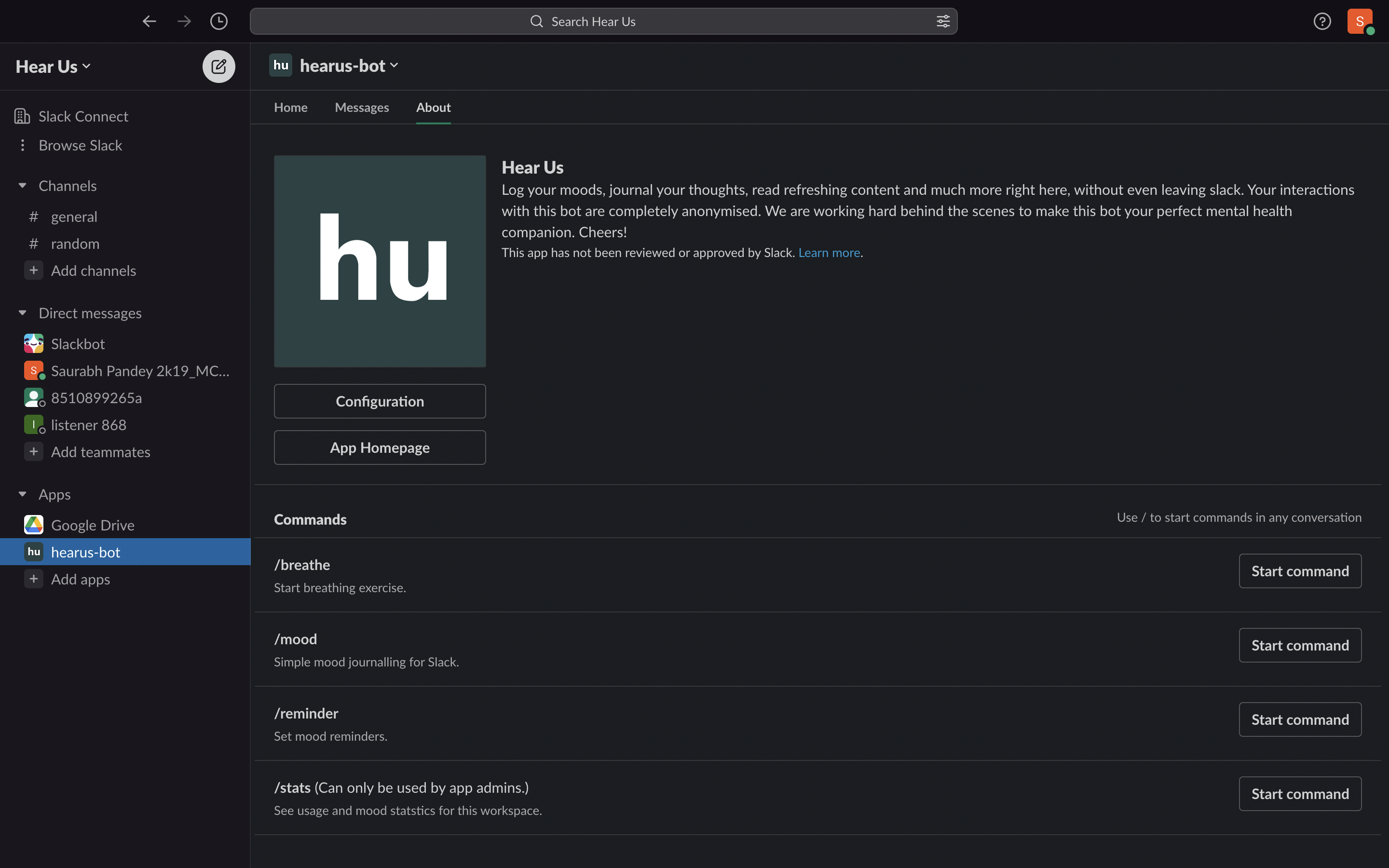This screenshot has width=1389, height=868.
Task: Open Slackbot direct message
Action: (125, 344)
